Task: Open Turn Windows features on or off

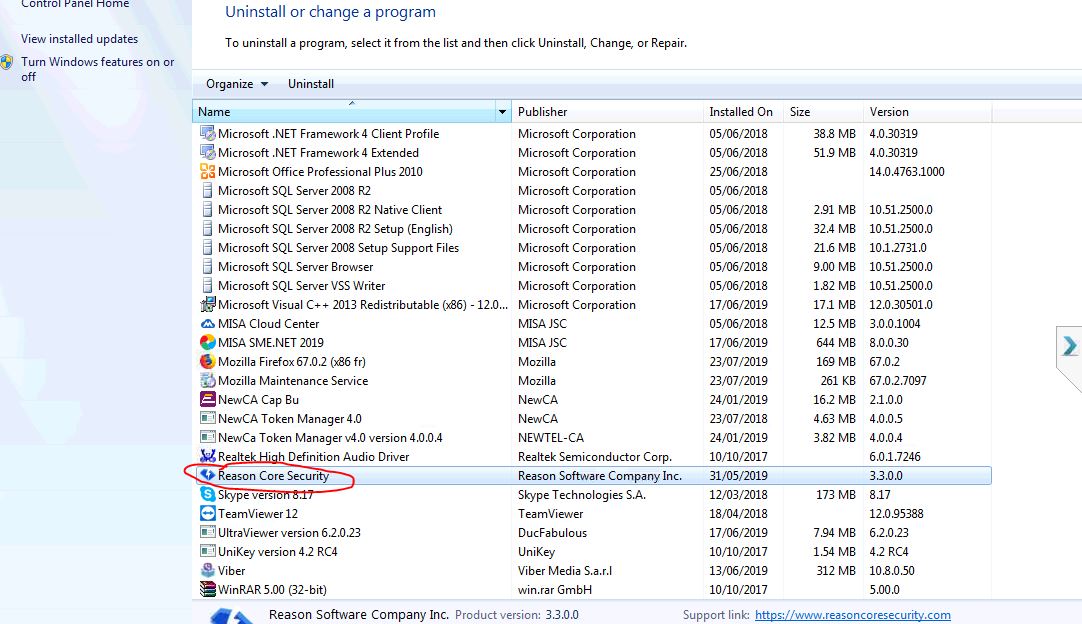Action: [x=97, y=69]
